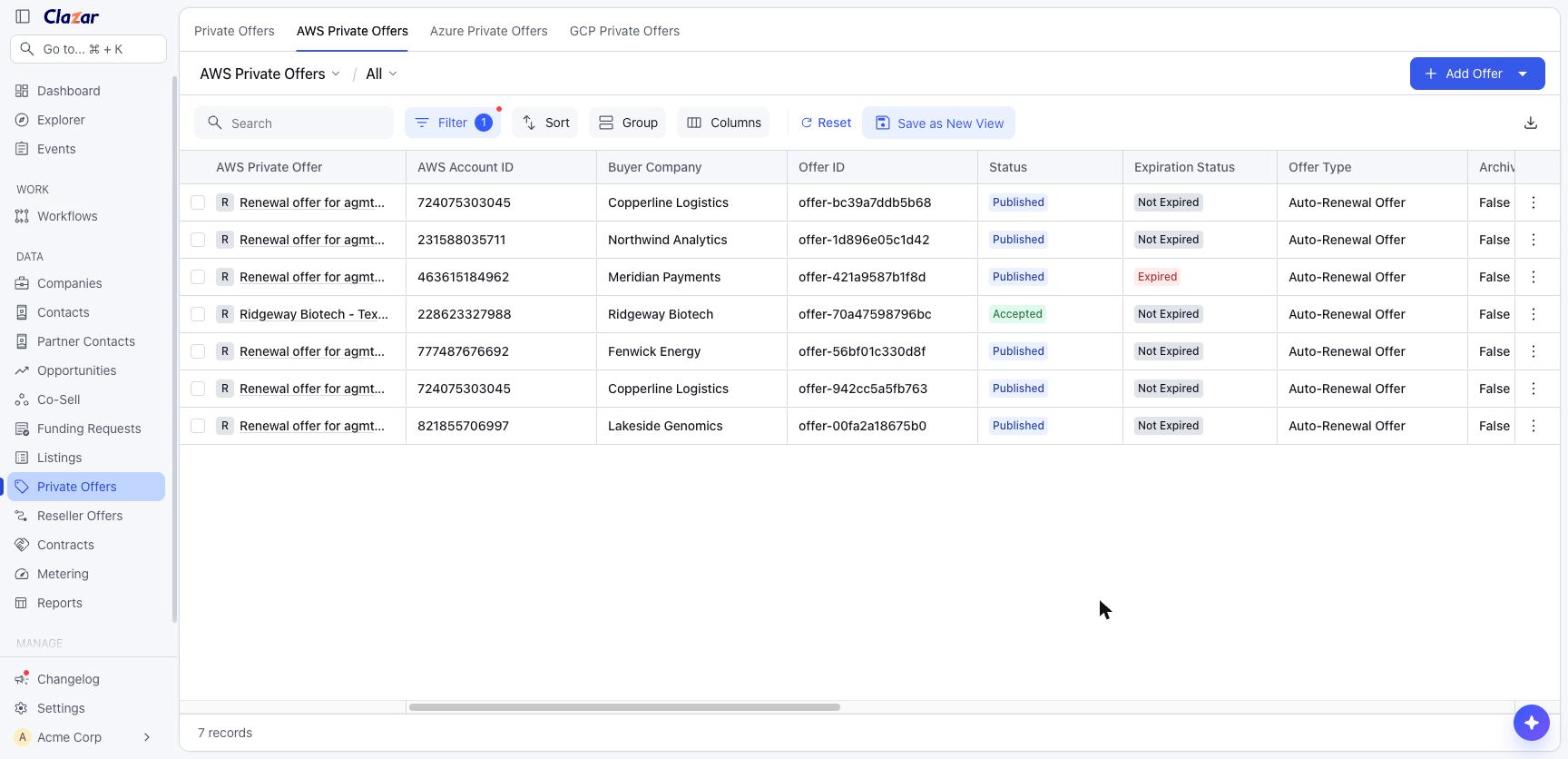Open the Go to command search box
Image resolution: width=1568 pixels, height=759 pixels.
pyautogui.click(x=88, y=49)
